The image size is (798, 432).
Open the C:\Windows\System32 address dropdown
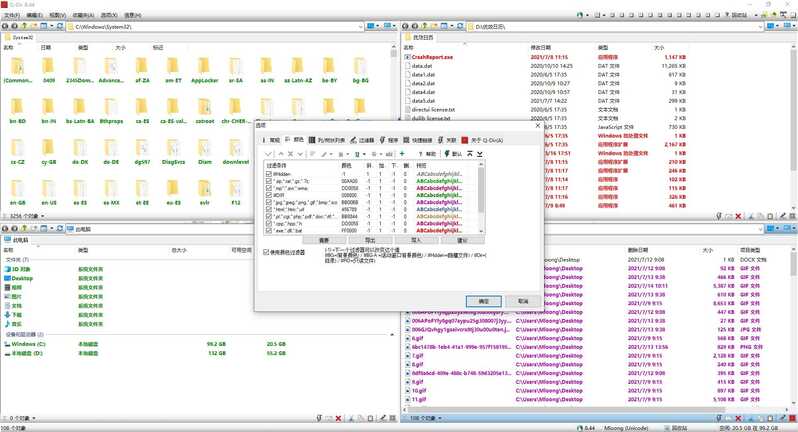pyautogui.click(x=359, y=25)
